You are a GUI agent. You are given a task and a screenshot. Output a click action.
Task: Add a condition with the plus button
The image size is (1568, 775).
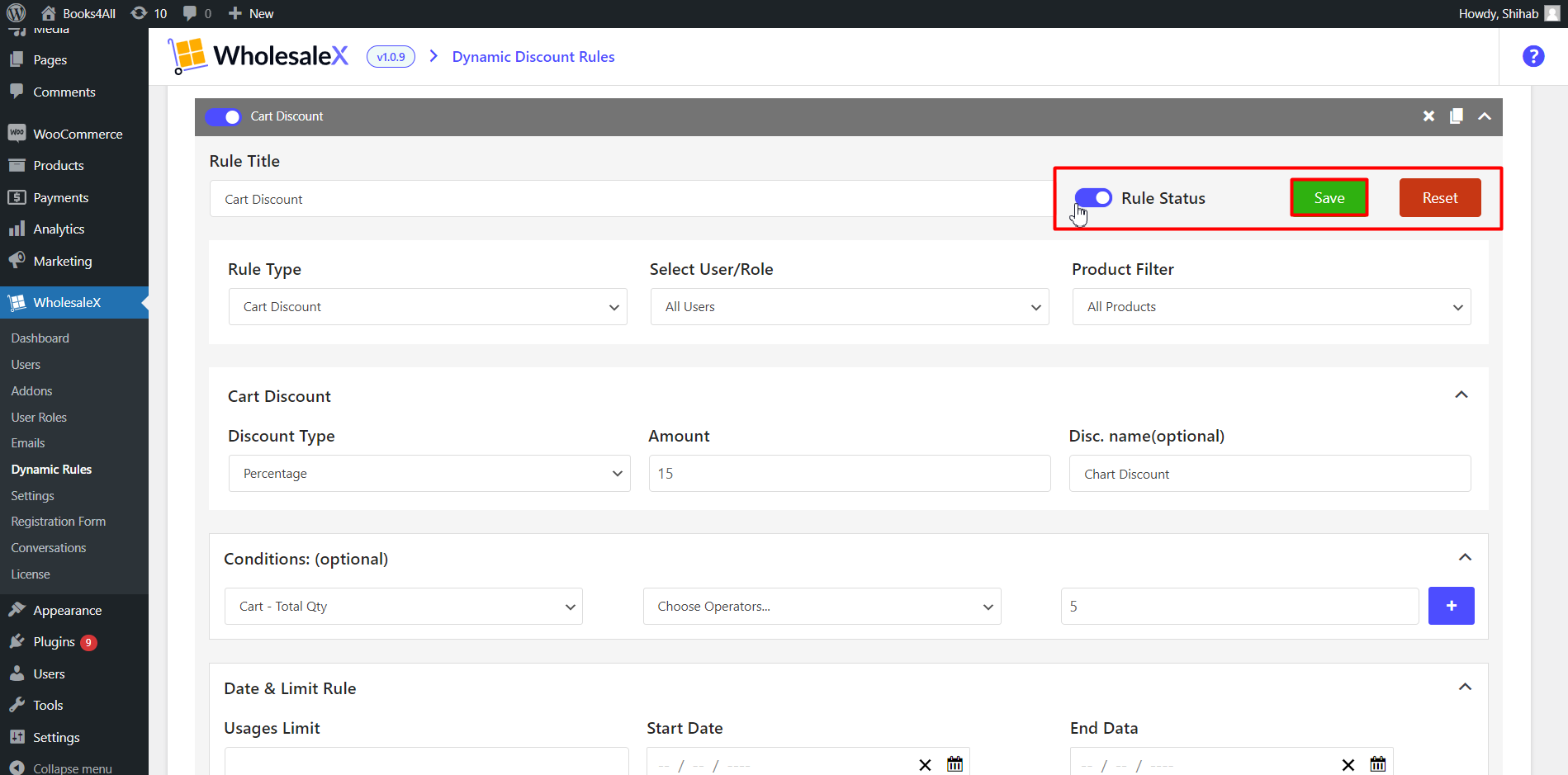[1452, 607]
